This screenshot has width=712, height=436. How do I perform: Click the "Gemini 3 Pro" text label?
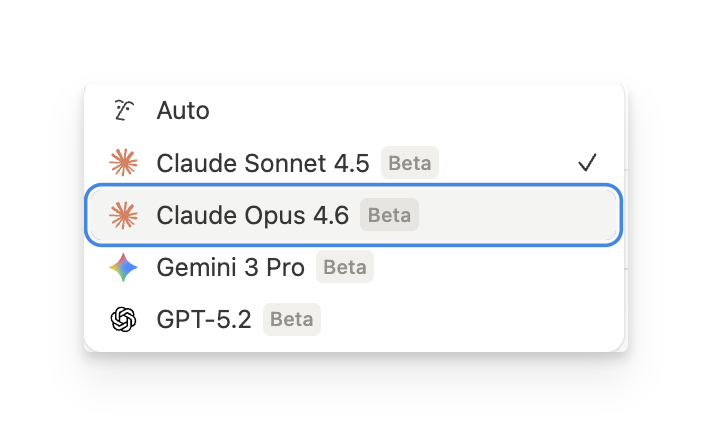230,267
